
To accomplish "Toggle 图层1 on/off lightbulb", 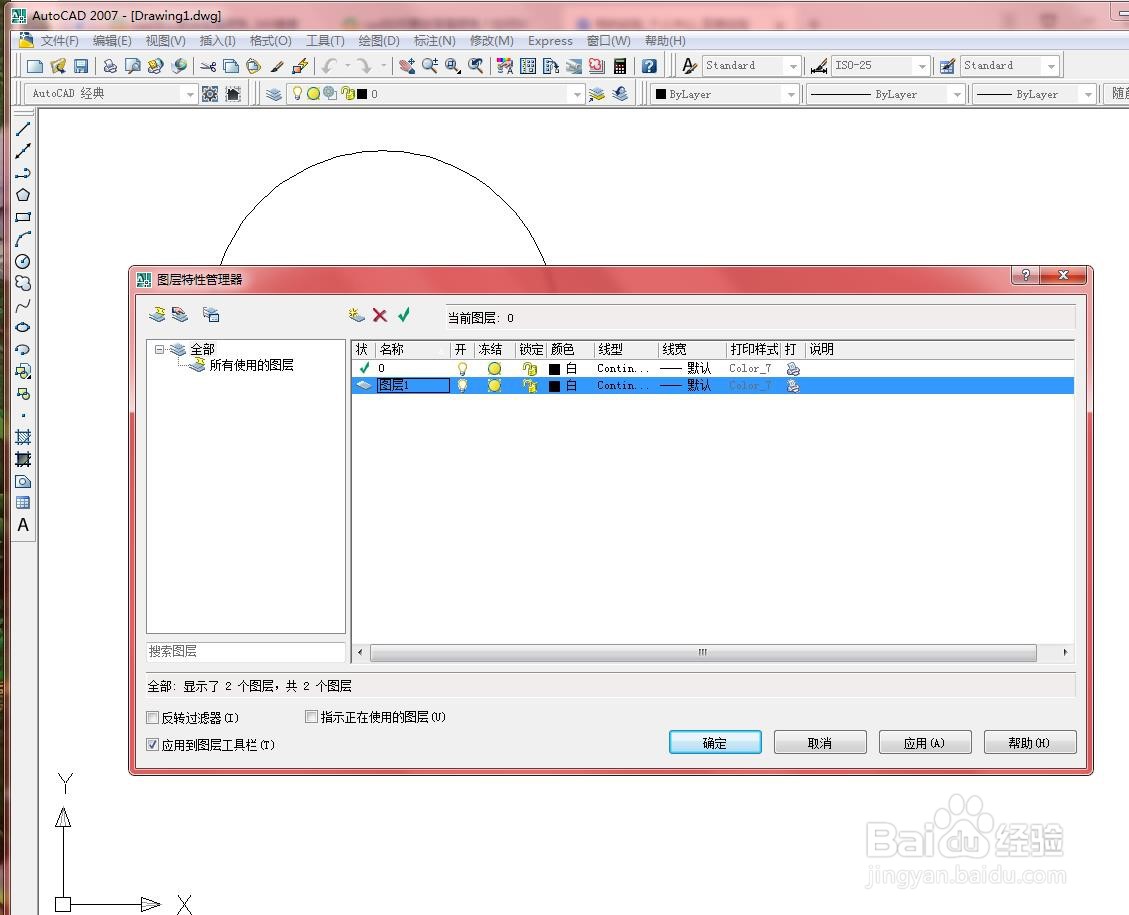I will click(x=462, y=386).
